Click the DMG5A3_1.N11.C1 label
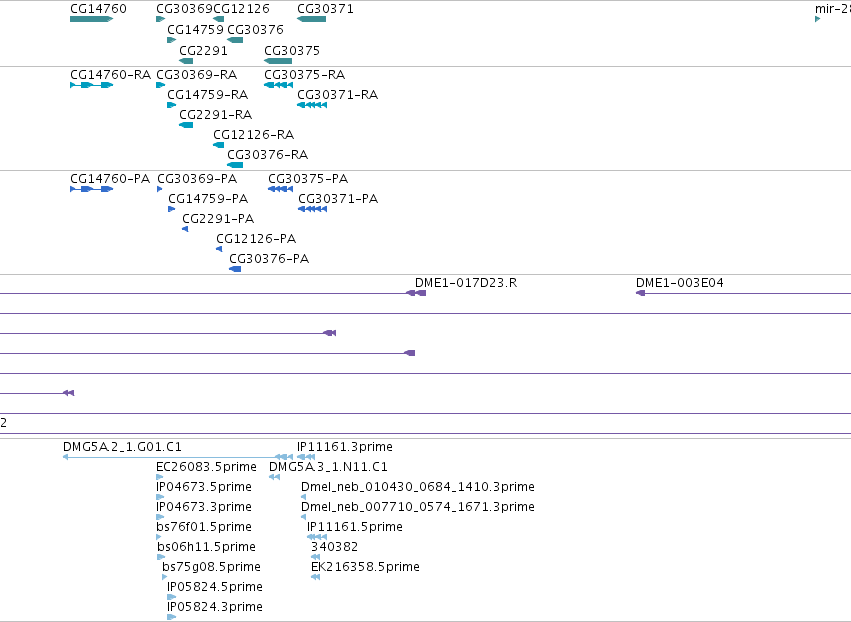The height and width of the screenshot is (622, 851). pyautogui.click(x=328, y=467)
